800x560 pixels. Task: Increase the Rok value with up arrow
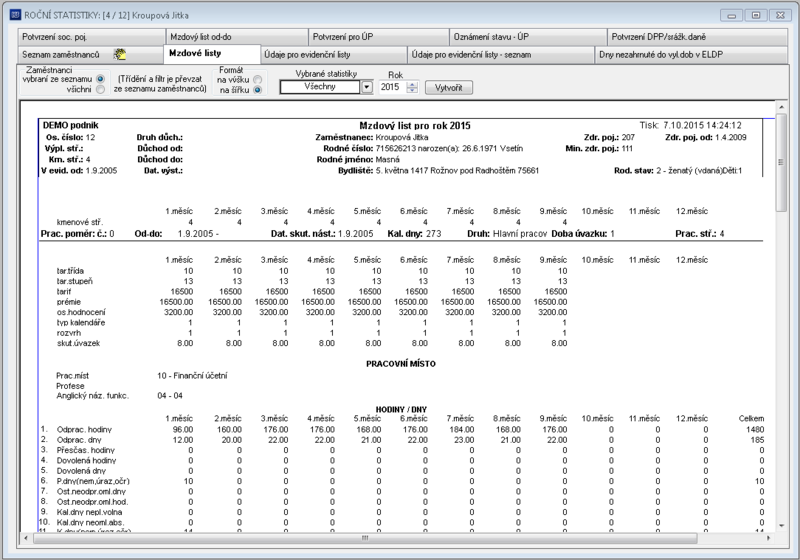tap(412, 84)
